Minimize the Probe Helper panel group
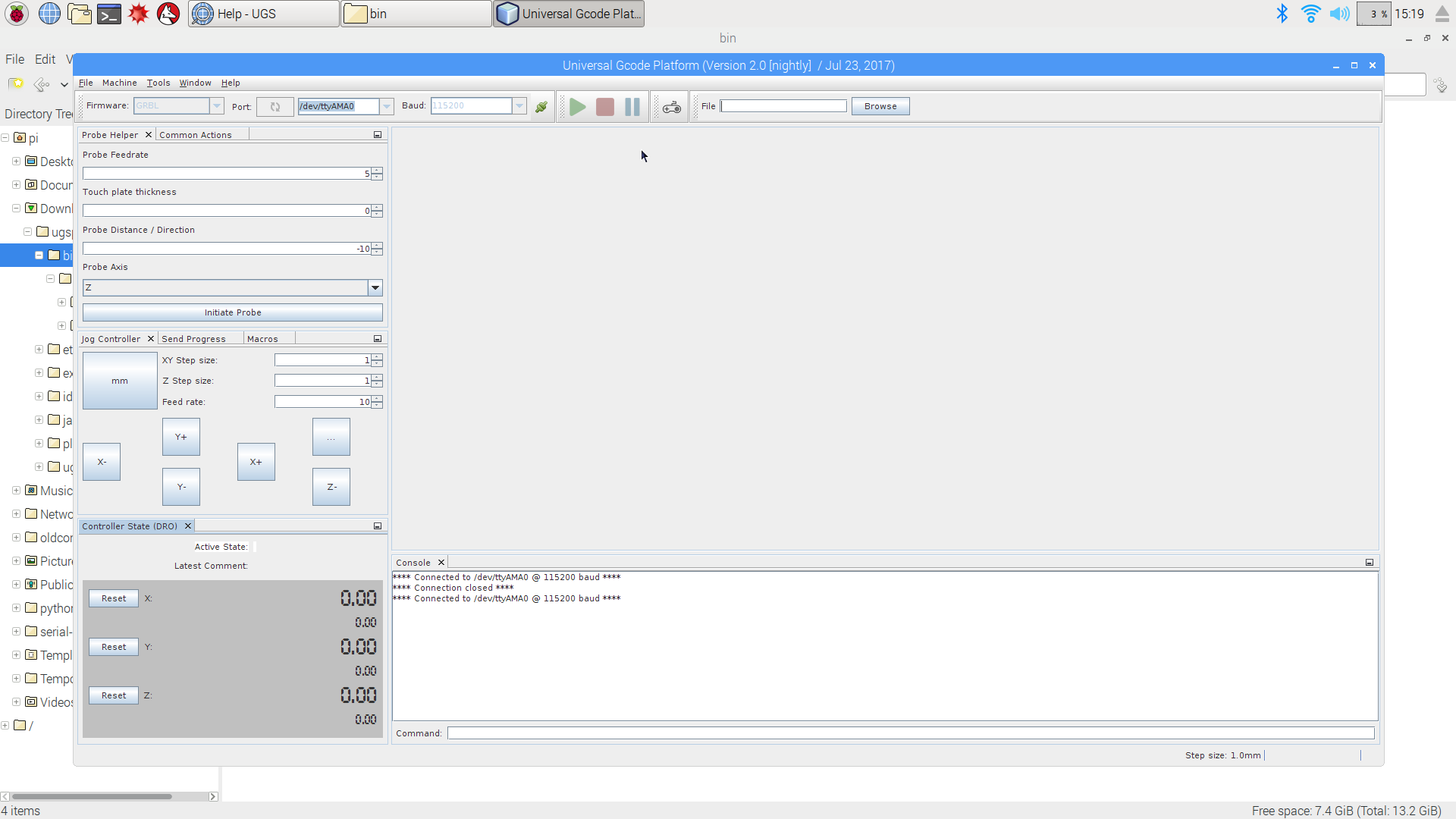This screenshot has height=819, width=1456. pyautogui.click(x=378, y=135)
